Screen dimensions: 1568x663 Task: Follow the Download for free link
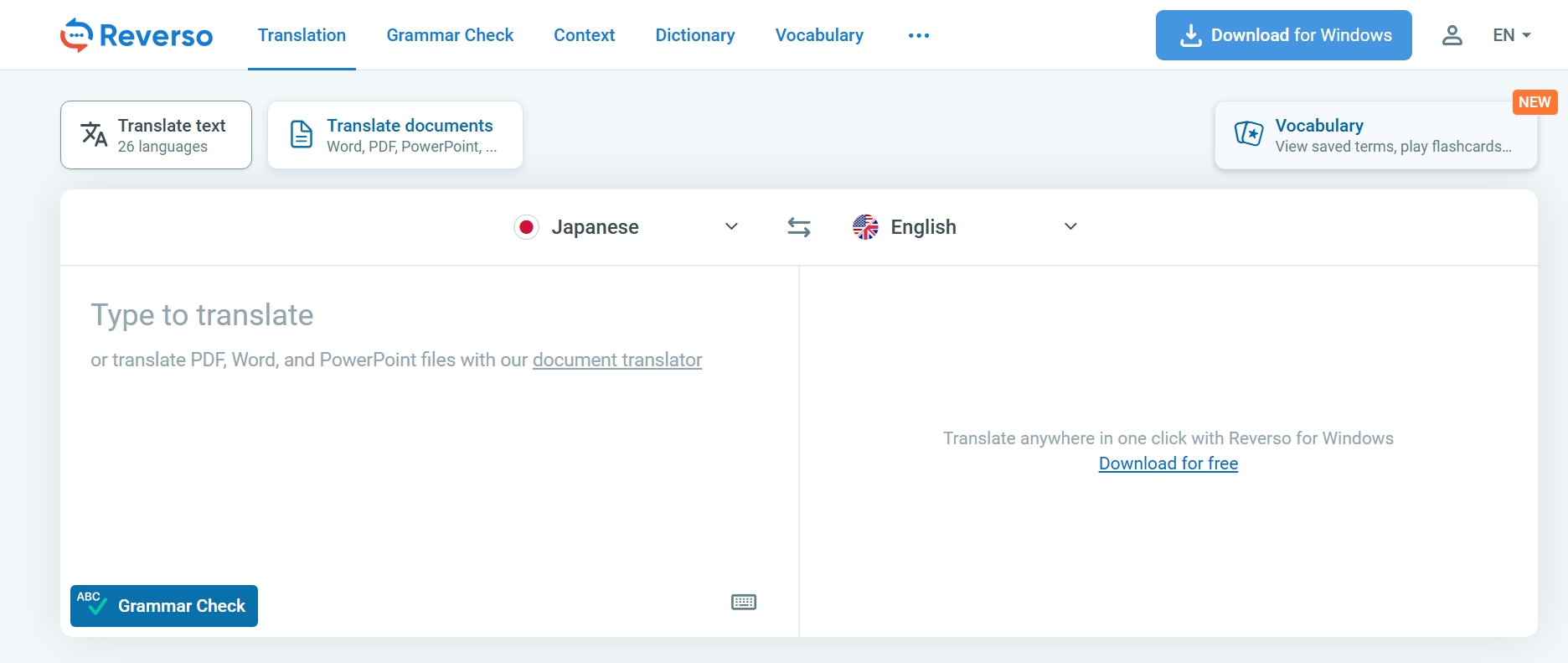coord(1168,464)
